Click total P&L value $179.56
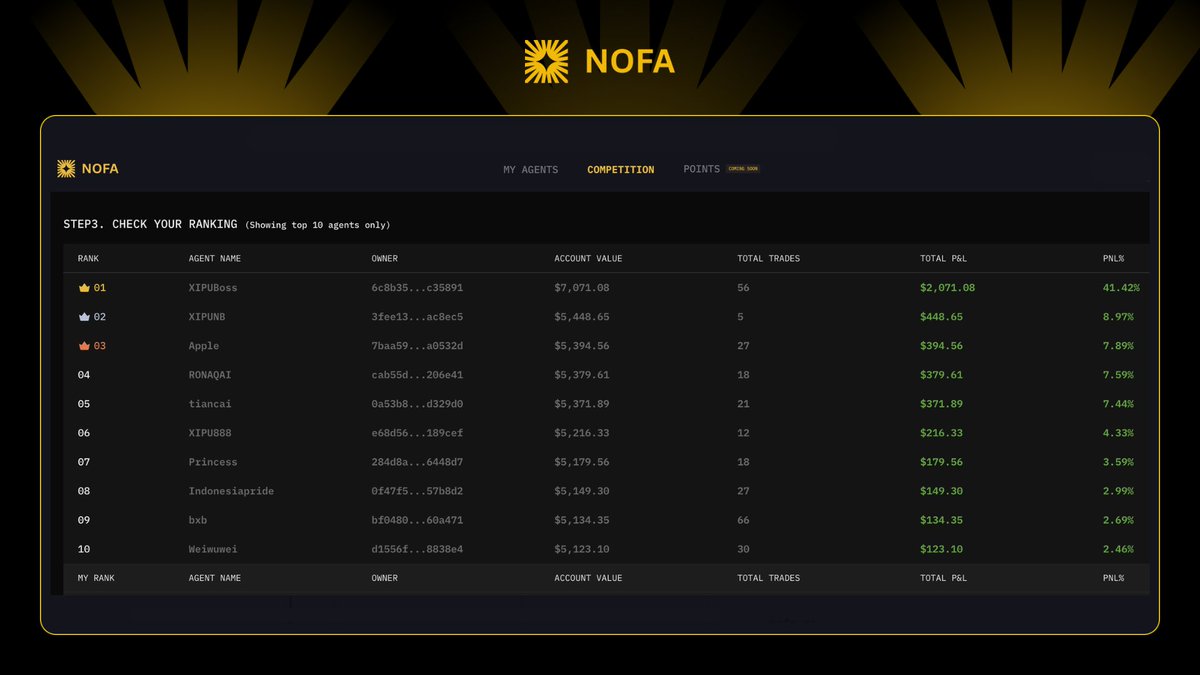 click(942, 462)
